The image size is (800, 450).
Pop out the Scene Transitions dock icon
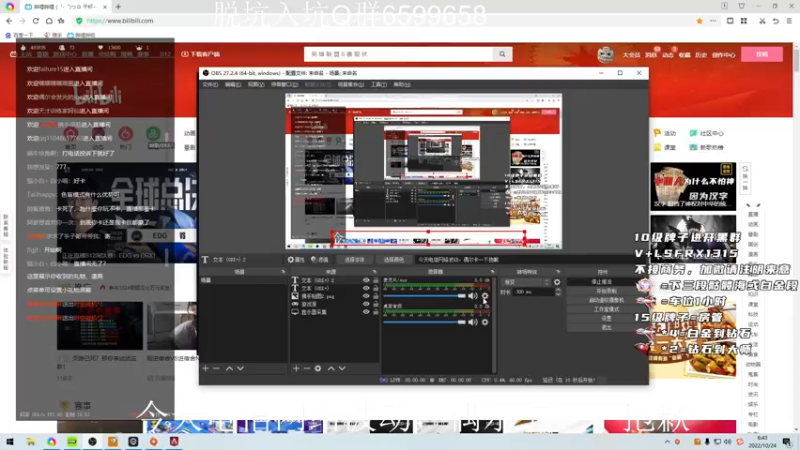pos(558,272)
